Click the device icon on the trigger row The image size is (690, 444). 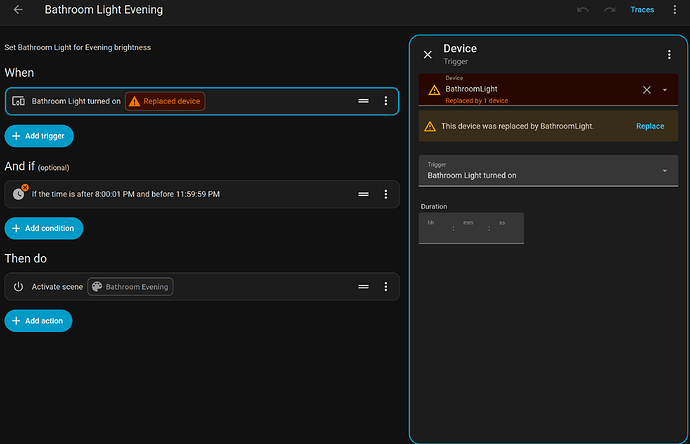point(18,101)
